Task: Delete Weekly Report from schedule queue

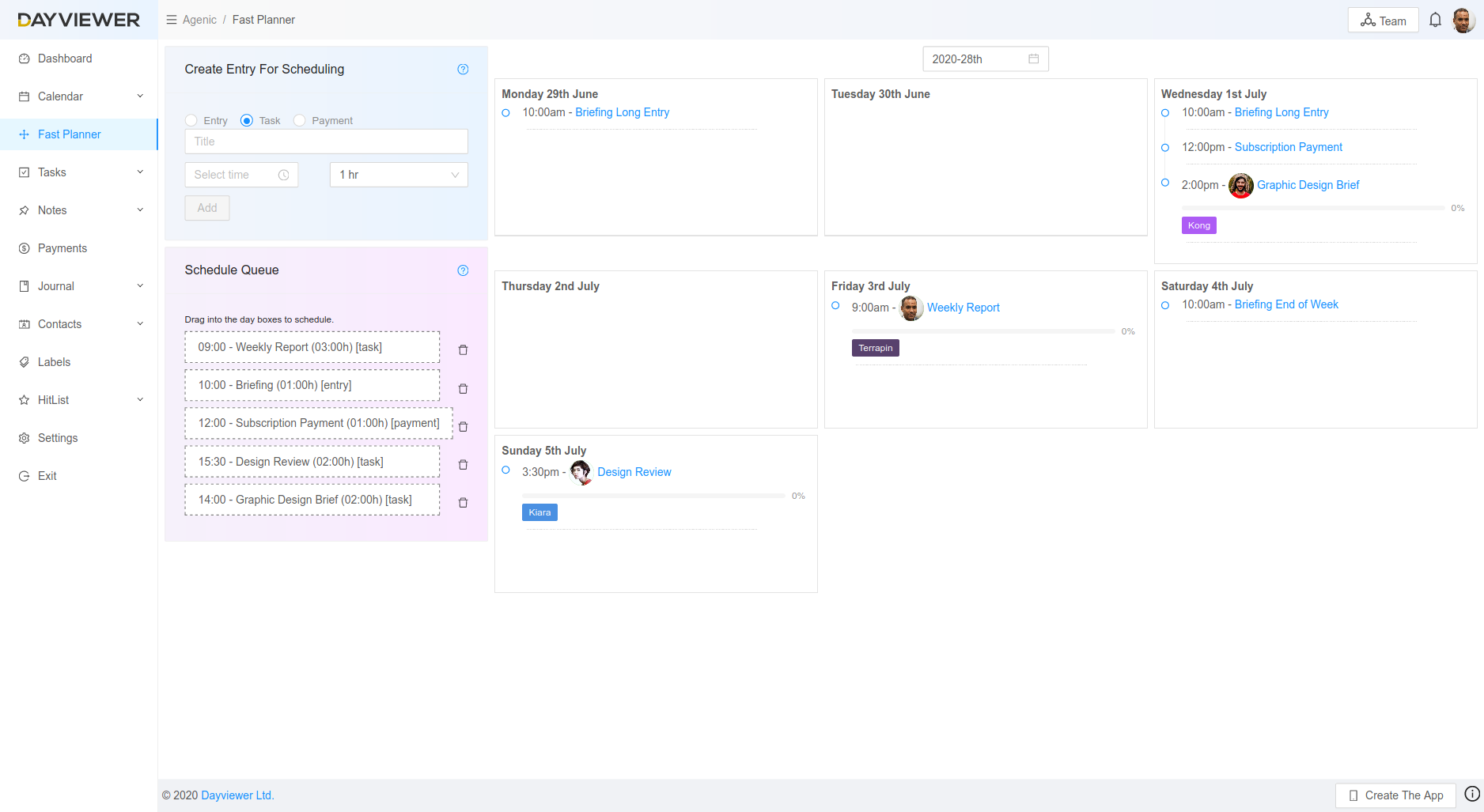Action: pyautogui.click(x=463, y=349)
